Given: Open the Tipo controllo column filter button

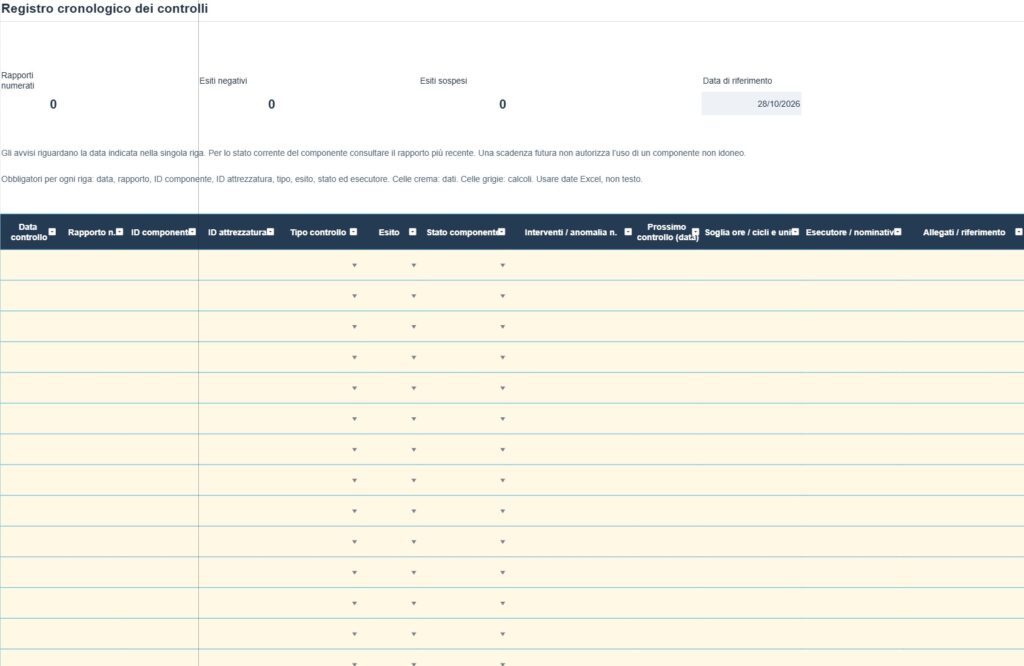Looking at the screenshot, I should [x=353, y=232].
